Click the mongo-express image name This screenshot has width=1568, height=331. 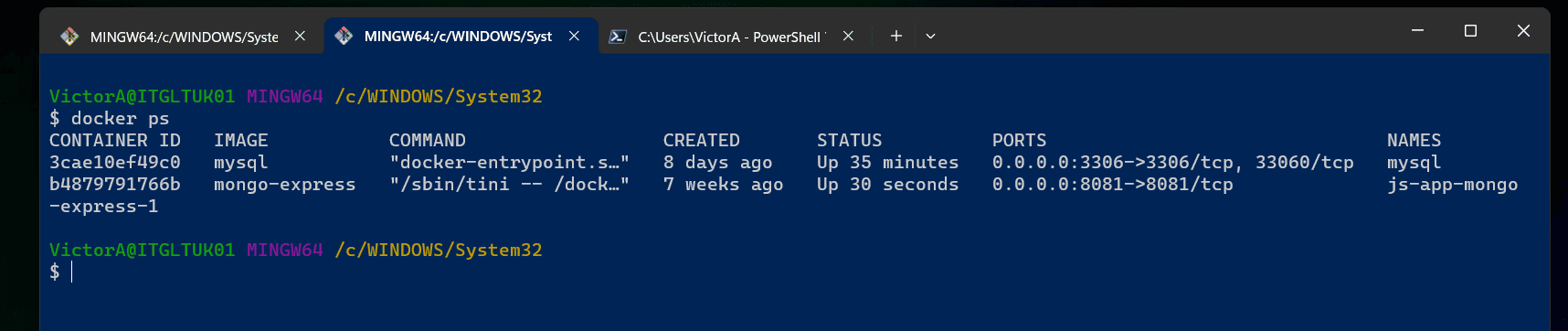tap(284, 185)
